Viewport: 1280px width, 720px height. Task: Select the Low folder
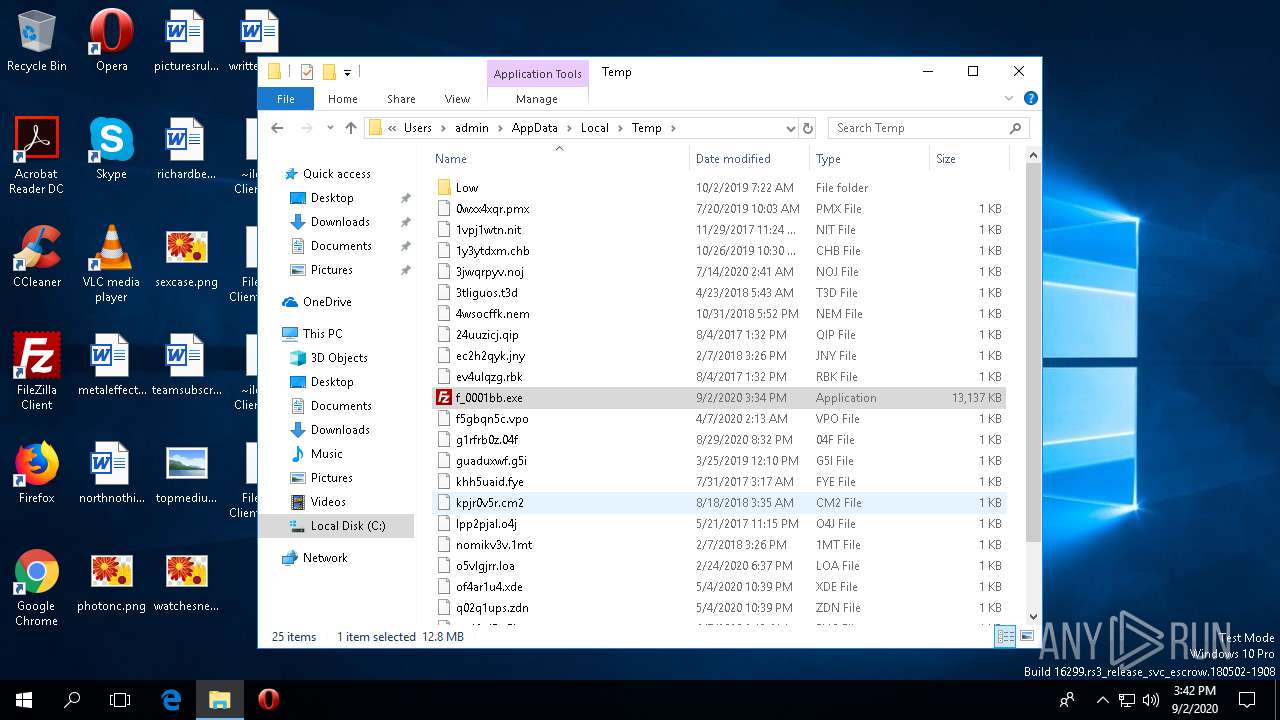pyautogui.click(x=719, y=188)
